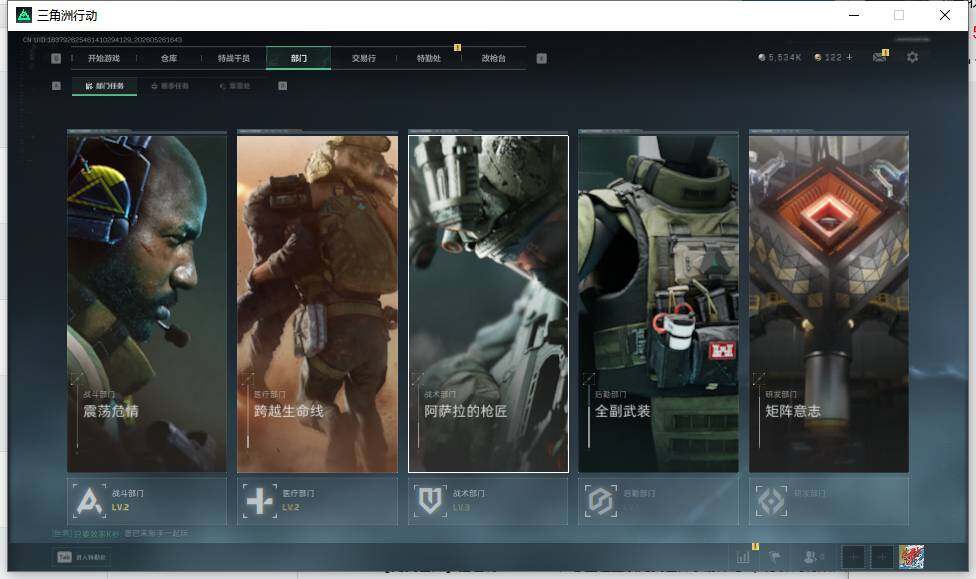The width and height of the screenshot is (976, 579).
Task: Click the world chat message line
Action: [x=120, y=534]
